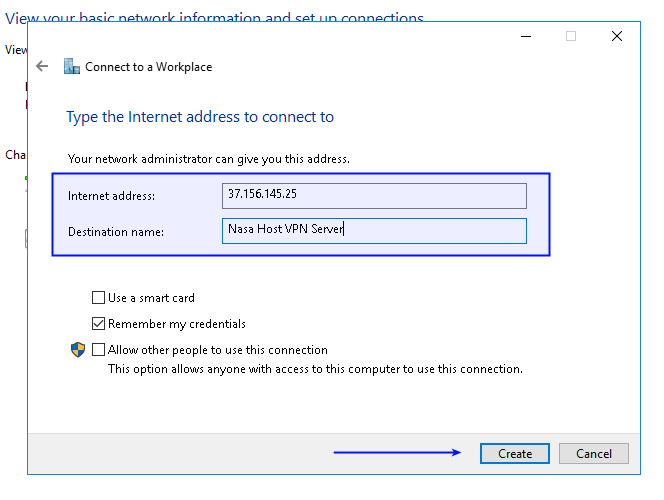The image size is (664, 500).
Task: Click the Connect to a Workplace icon
Action: point(71,66)
